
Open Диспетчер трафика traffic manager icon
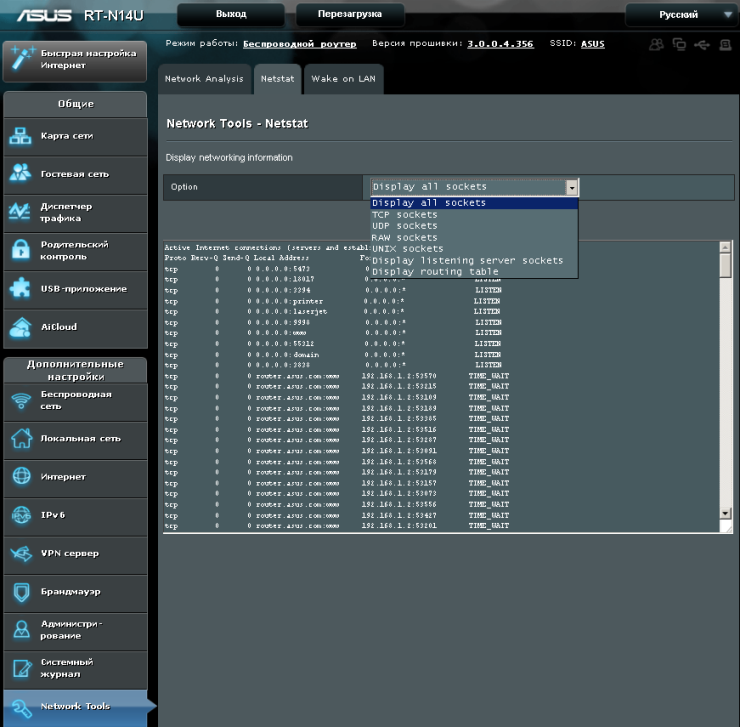[20, 212]
